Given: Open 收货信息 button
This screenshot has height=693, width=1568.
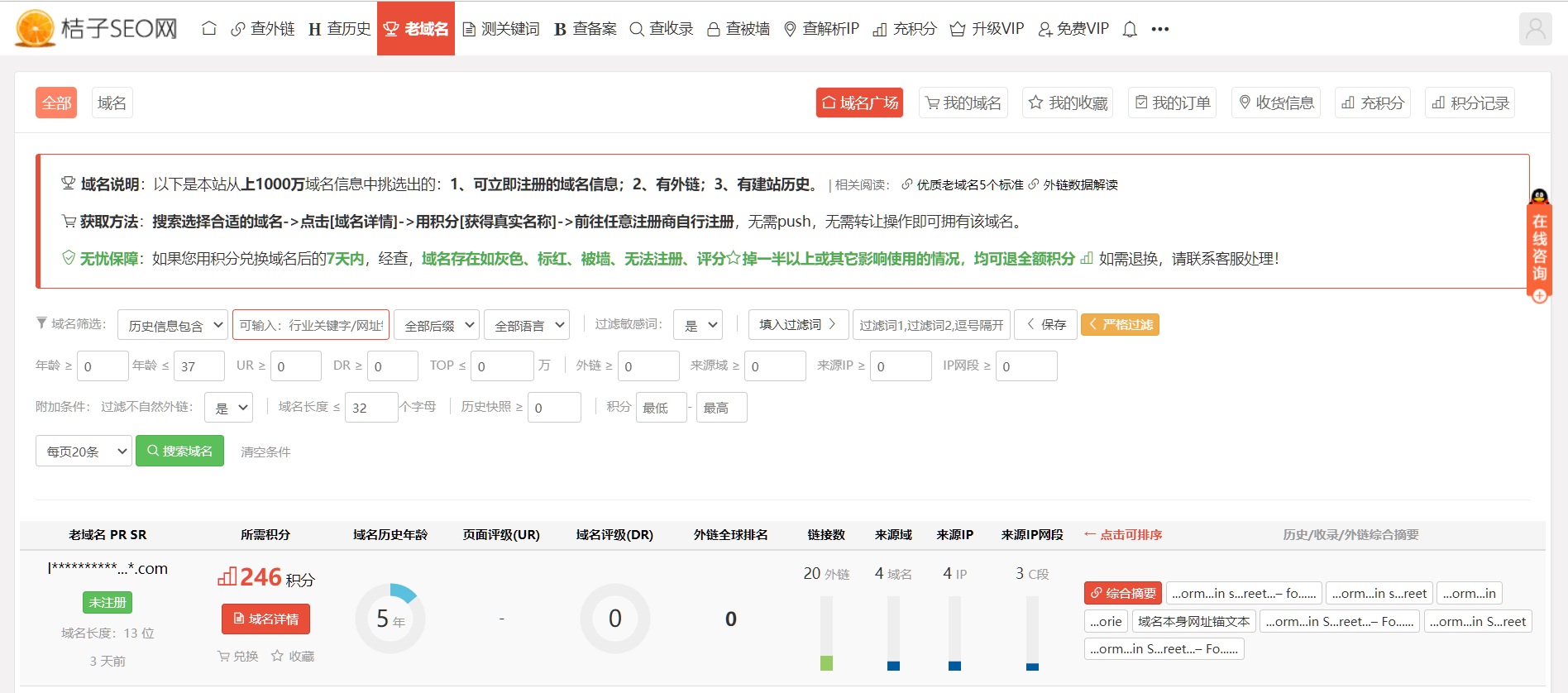Looking at the screenshot, I should point(1275,103).
